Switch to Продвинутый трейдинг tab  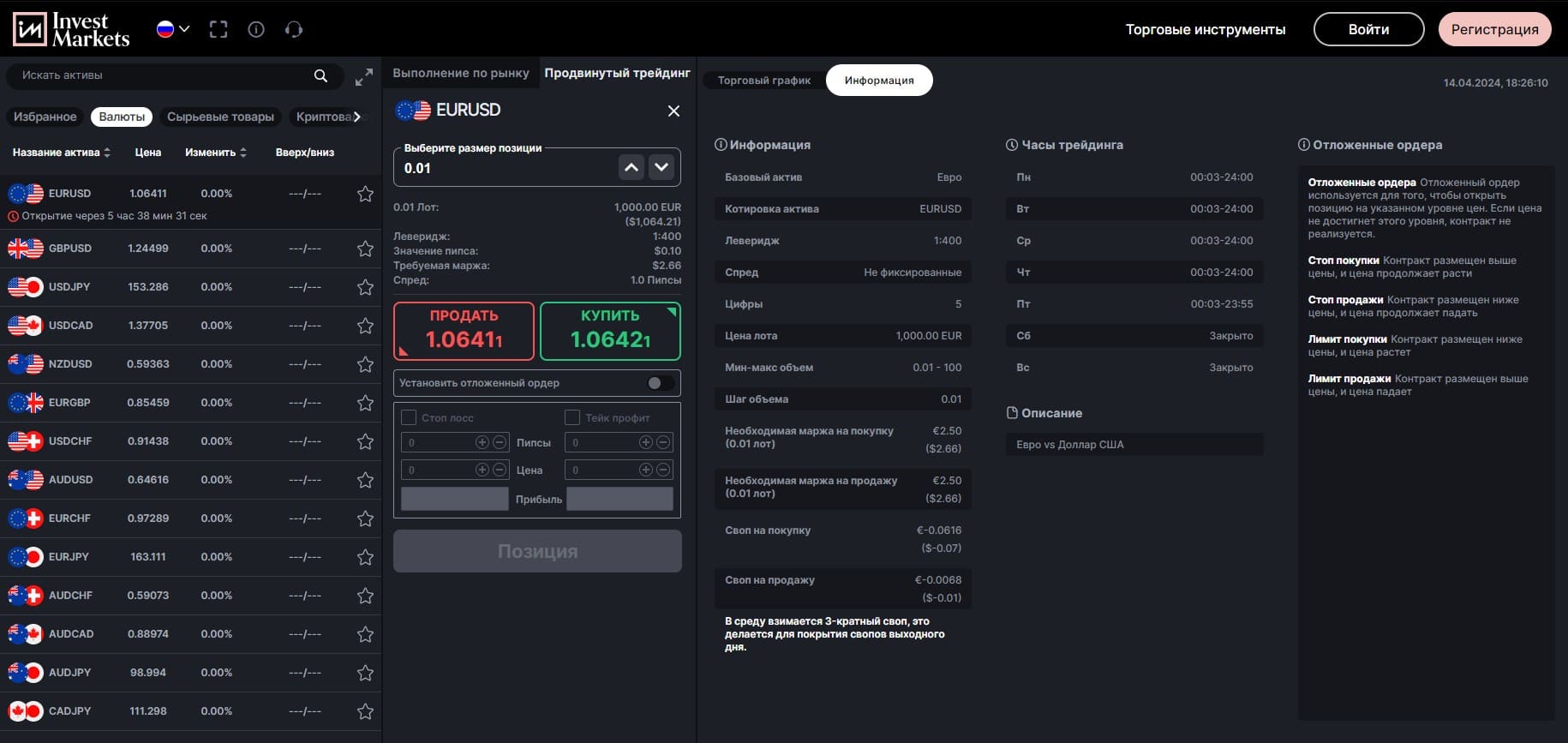[617, 73]
